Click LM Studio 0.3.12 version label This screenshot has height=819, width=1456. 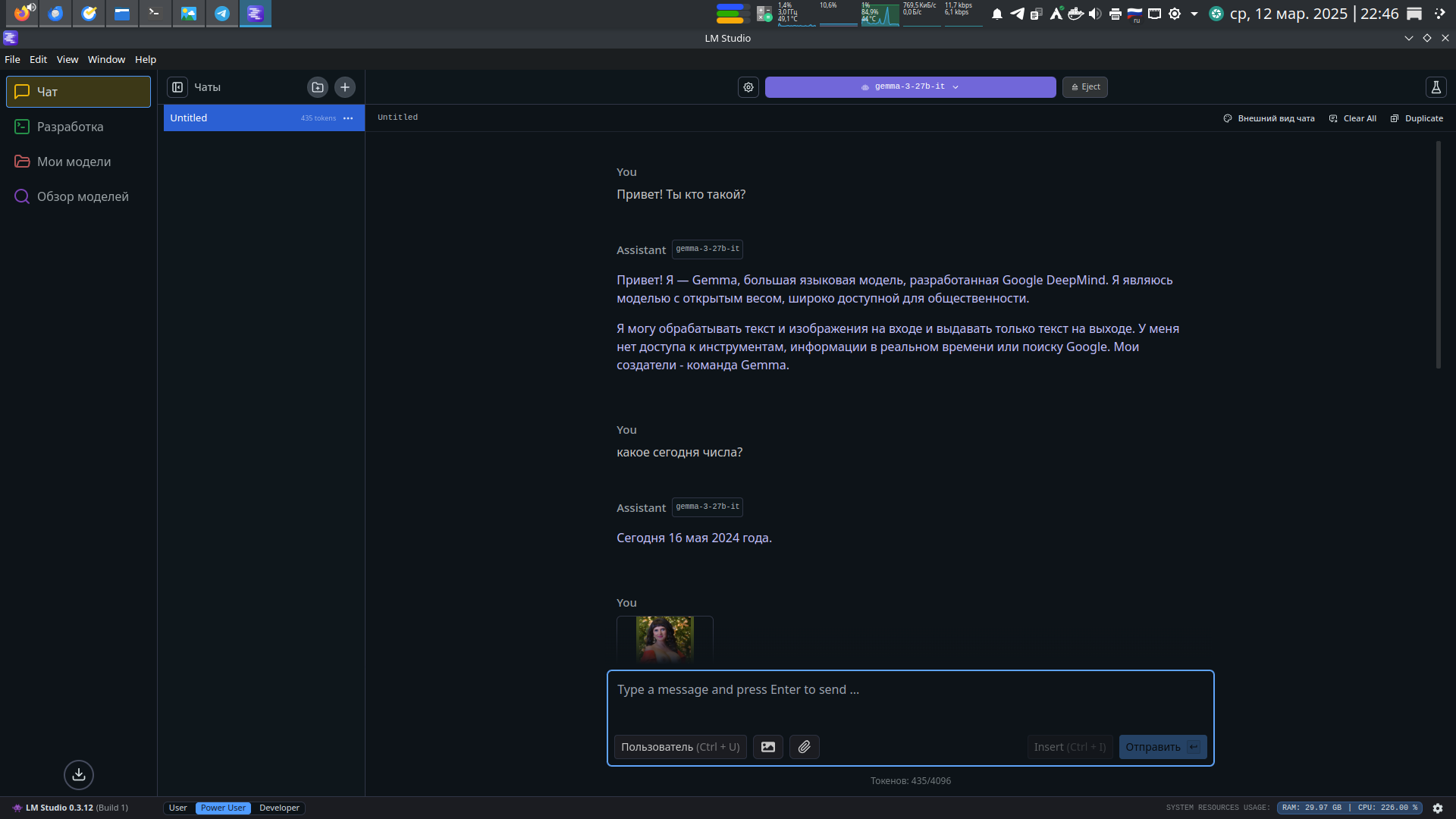70,808
